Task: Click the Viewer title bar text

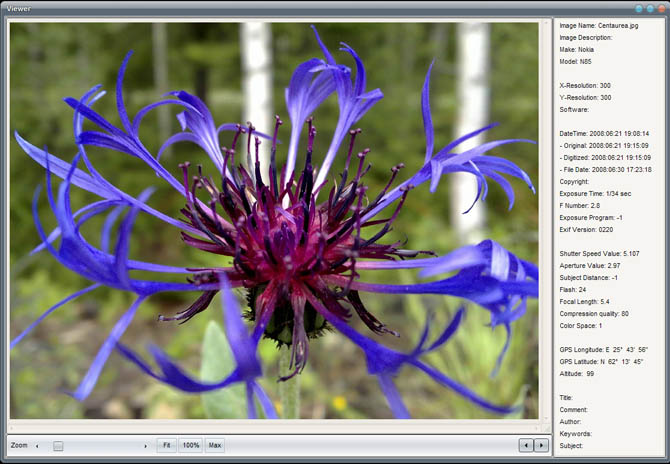Action: coord(19,8)
